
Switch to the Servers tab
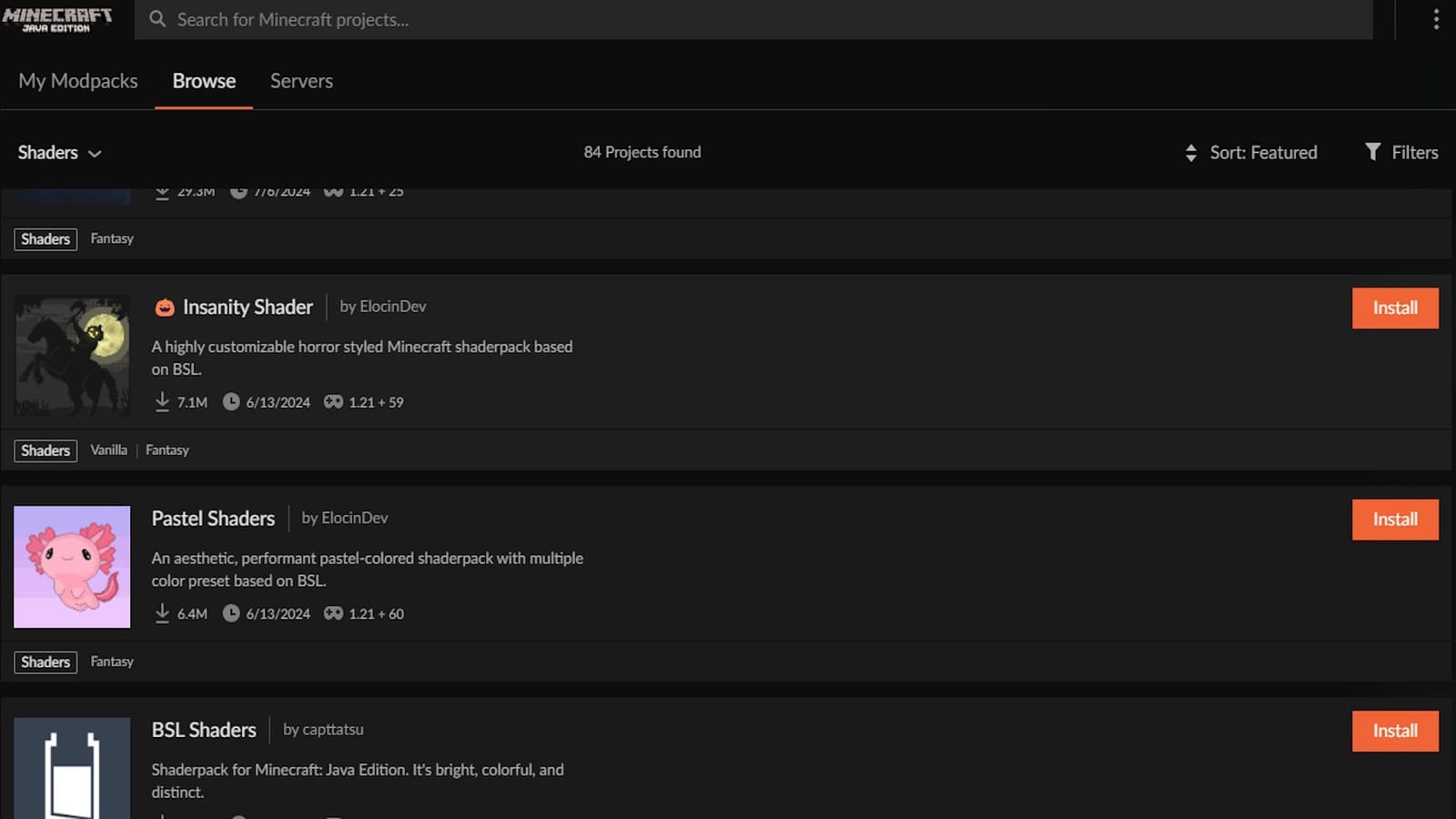[300, 80]
